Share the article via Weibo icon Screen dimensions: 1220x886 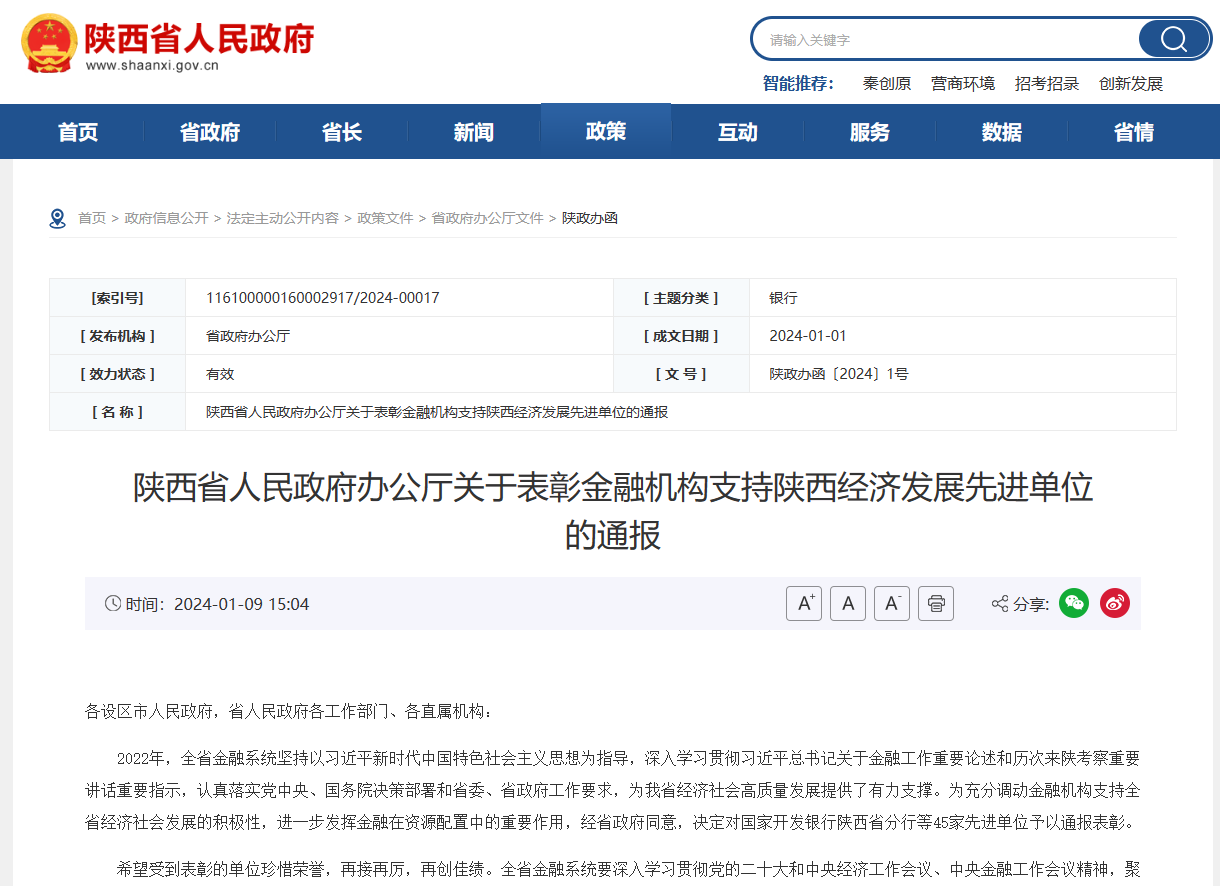tap(1114, 603)
